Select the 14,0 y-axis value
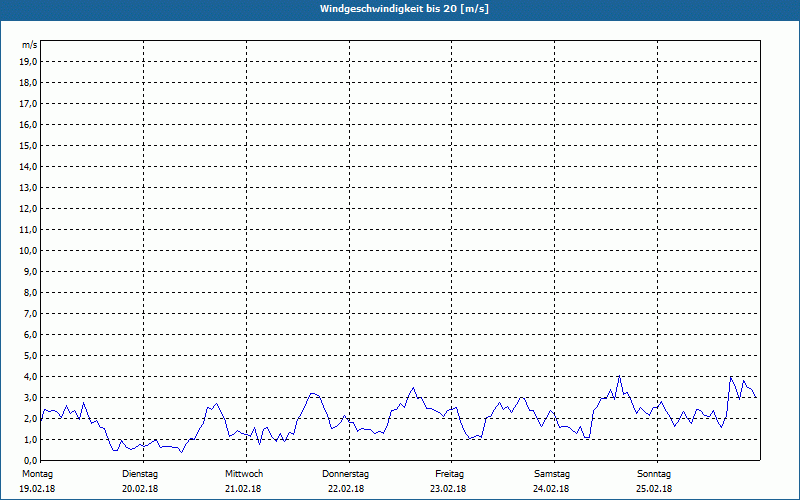This screenshot has width=800, height=500. click(28, 166)
